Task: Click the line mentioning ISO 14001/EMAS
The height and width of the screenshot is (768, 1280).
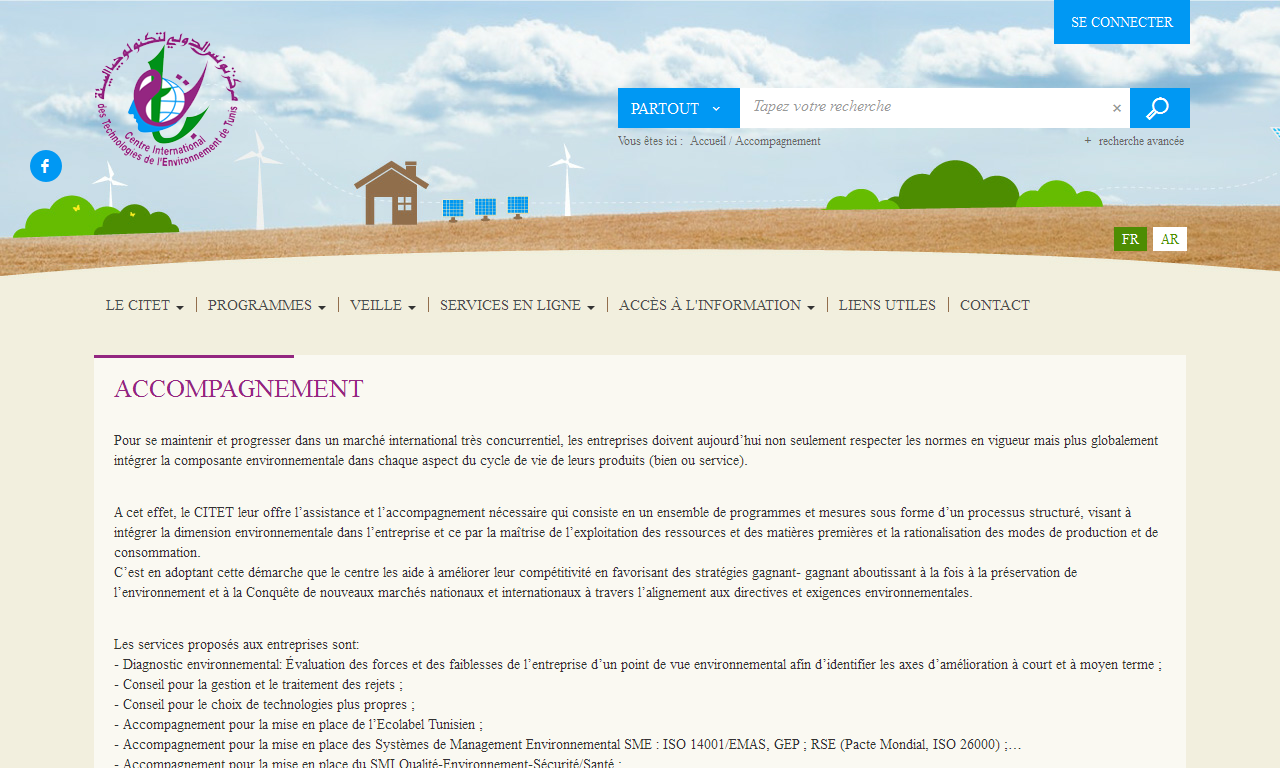Action: (567, 745)
